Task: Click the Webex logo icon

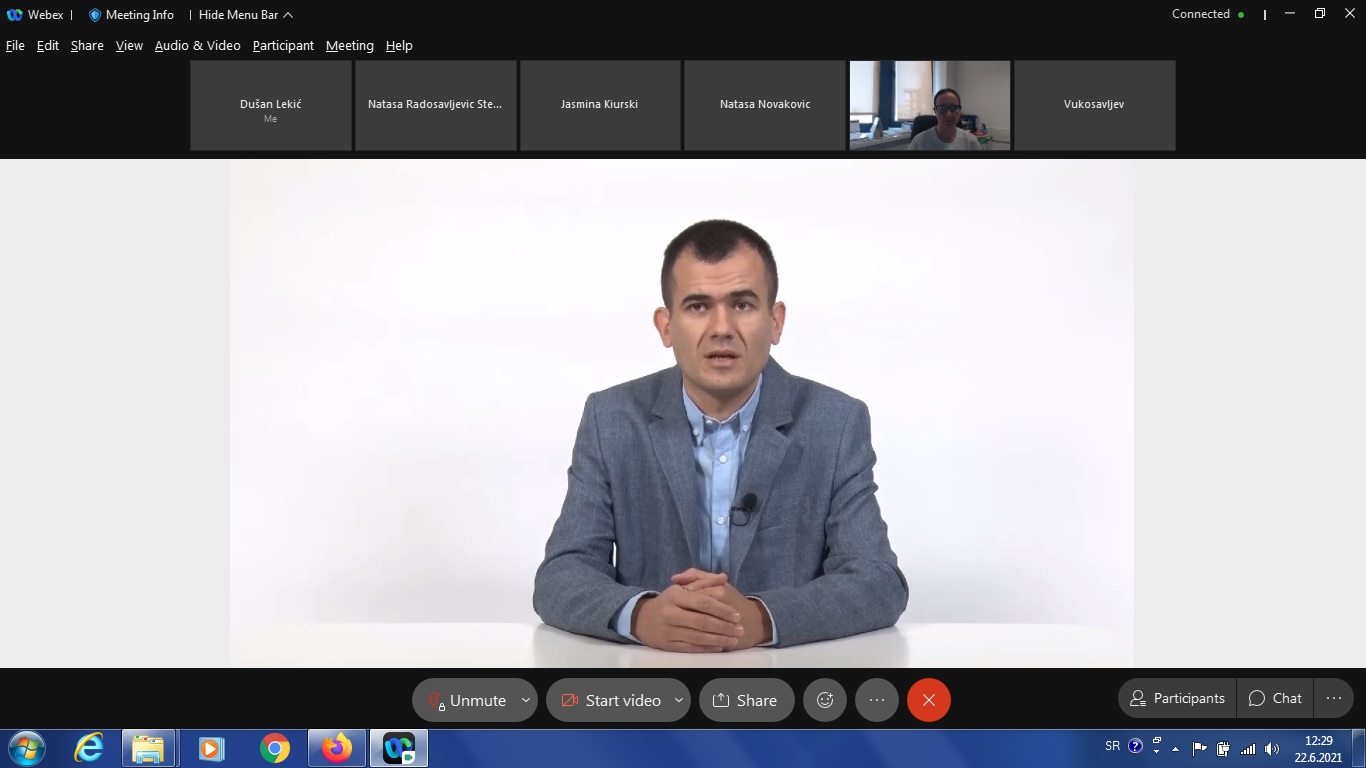Action: tap(14, 15)
